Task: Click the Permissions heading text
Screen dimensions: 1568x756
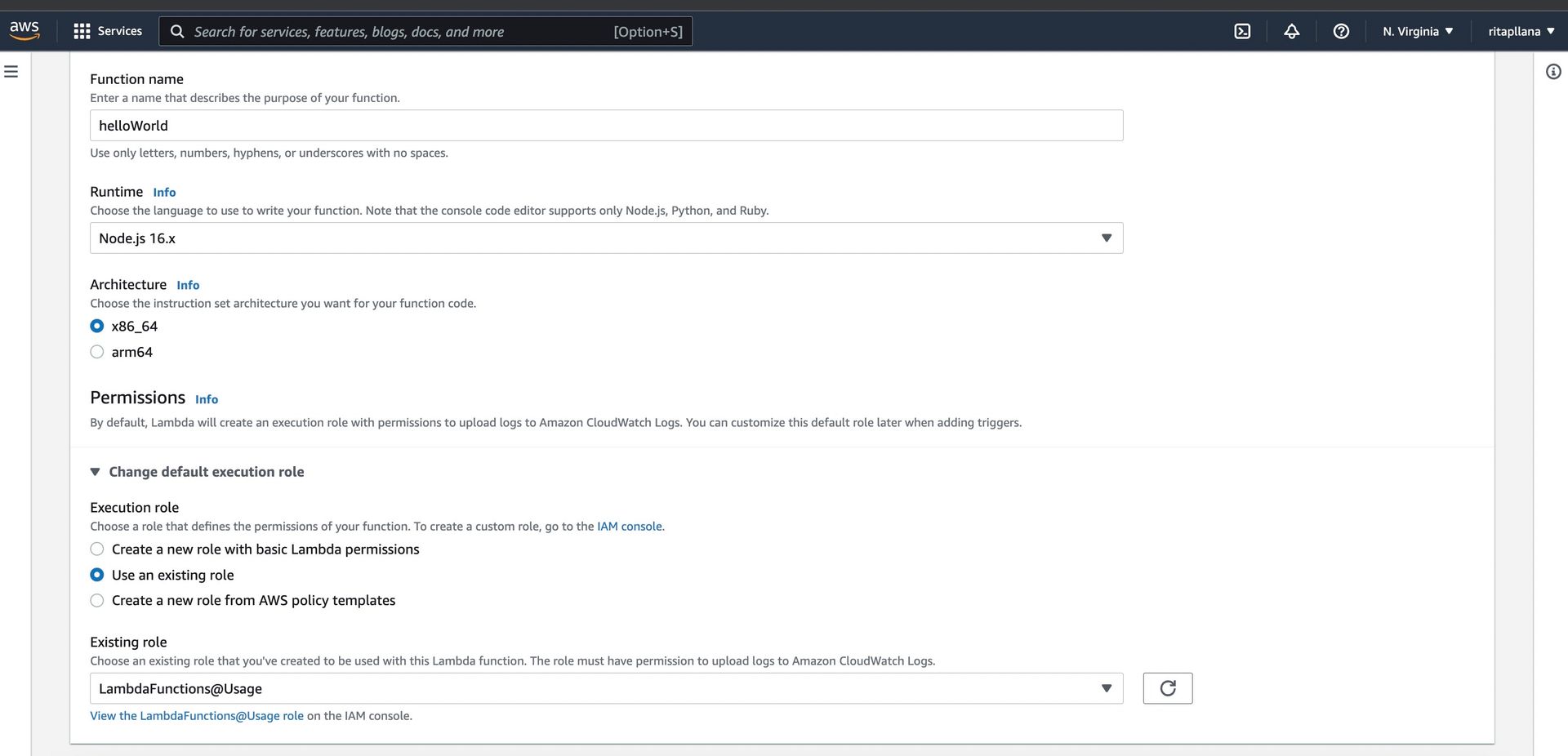Action: pos(138,398)
